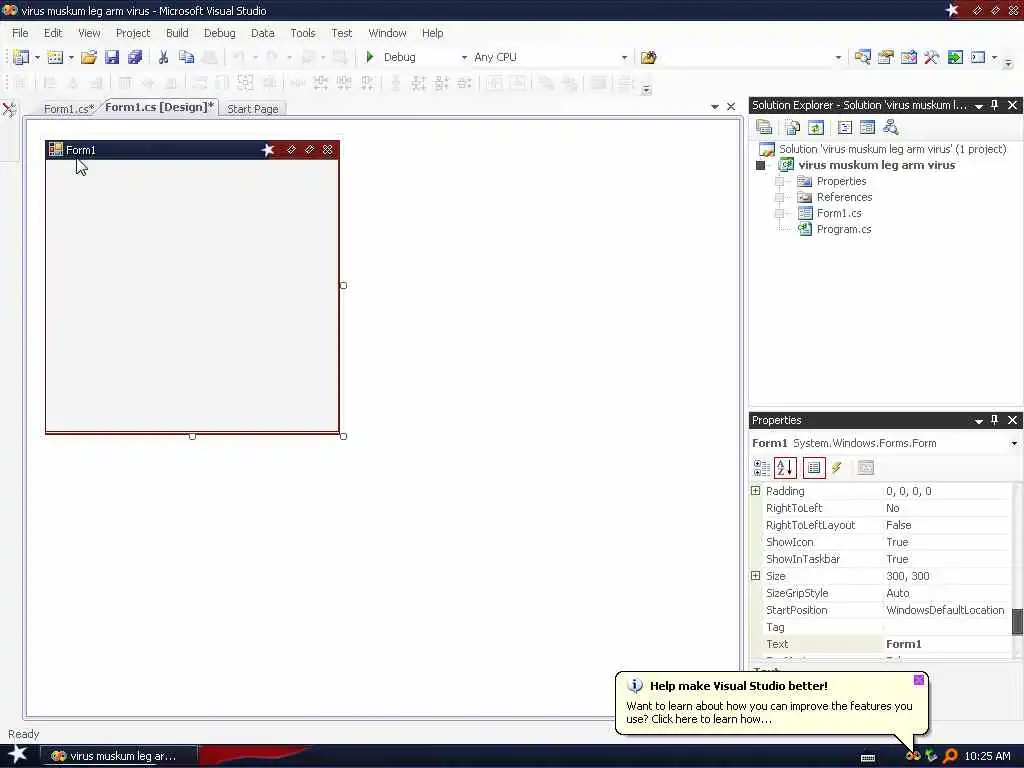Click View Code icon in Solution Explorer
1024x768 pixels.
844,127
